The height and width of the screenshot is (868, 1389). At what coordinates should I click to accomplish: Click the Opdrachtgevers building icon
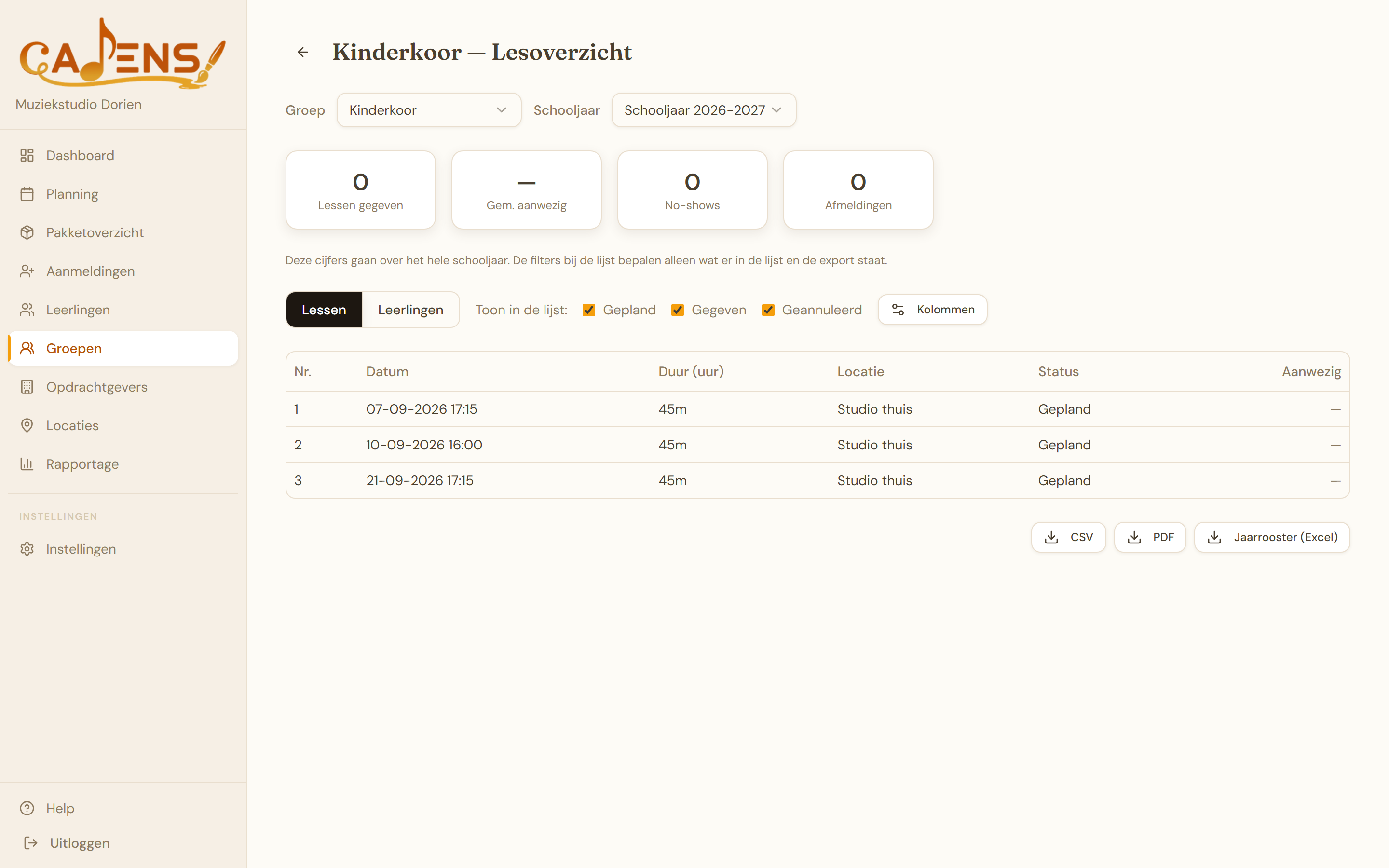coord(27,387)
